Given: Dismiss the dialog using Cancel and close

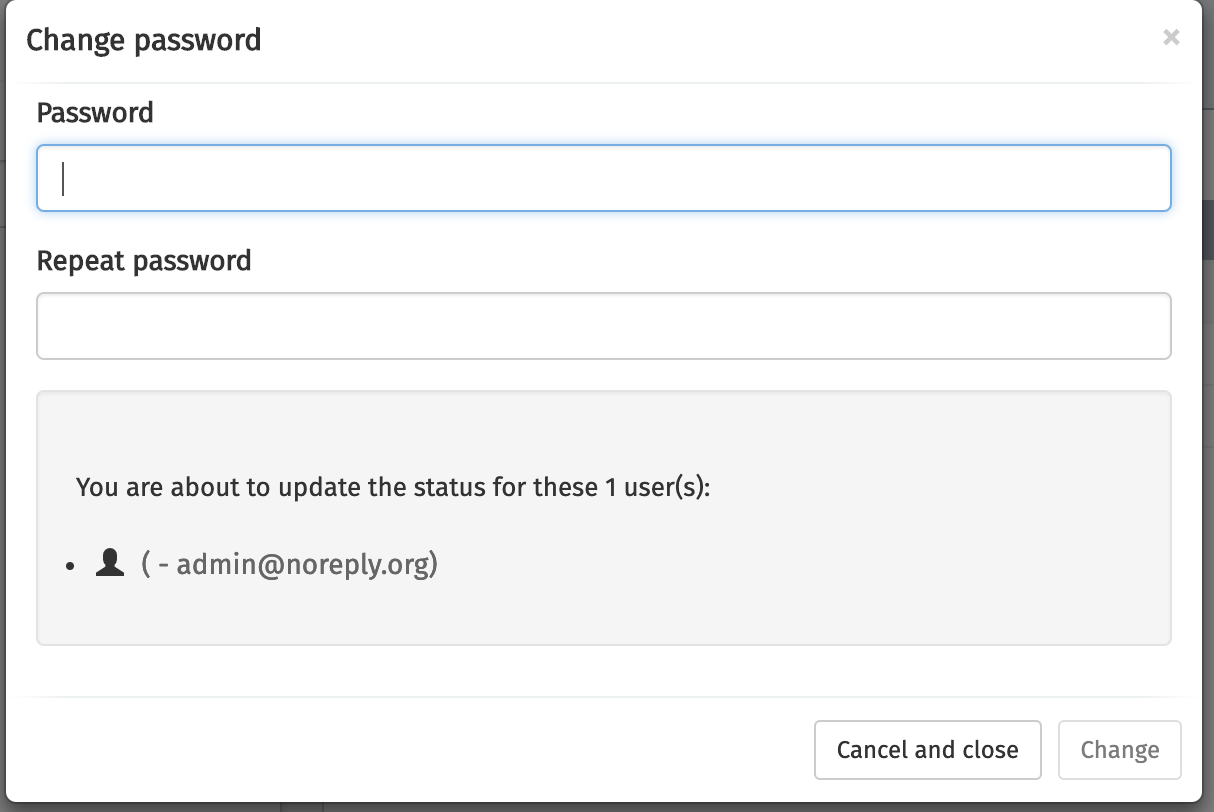Looking at the screenshot, I should point(927,749).
